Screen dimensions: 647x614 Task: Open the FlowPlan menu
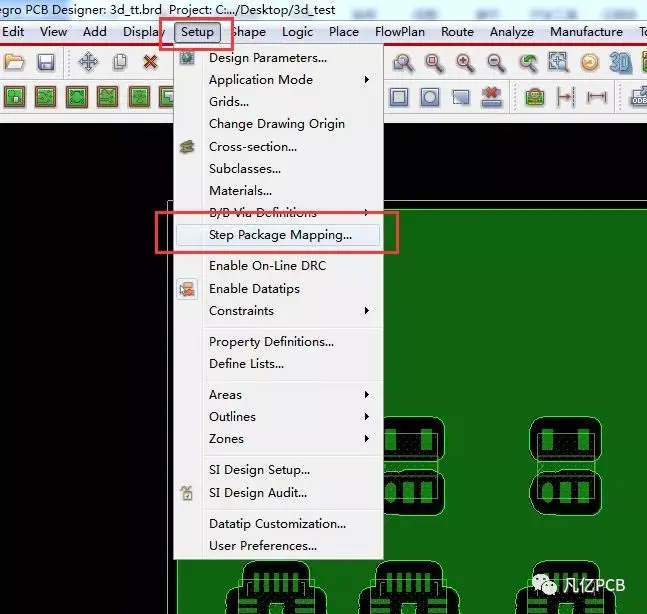click(x=399, y=32)
